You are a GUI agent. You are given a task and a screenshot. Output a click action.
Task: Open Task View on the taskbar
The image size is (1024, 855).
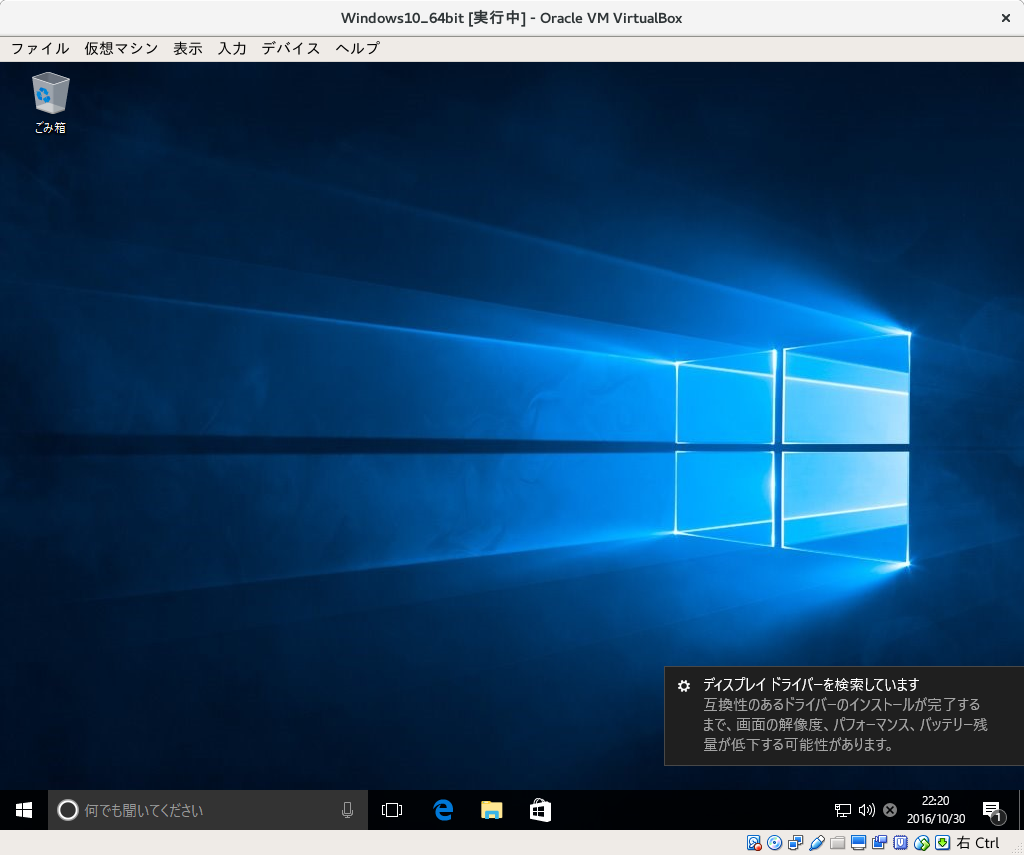(x=392, y=810)
